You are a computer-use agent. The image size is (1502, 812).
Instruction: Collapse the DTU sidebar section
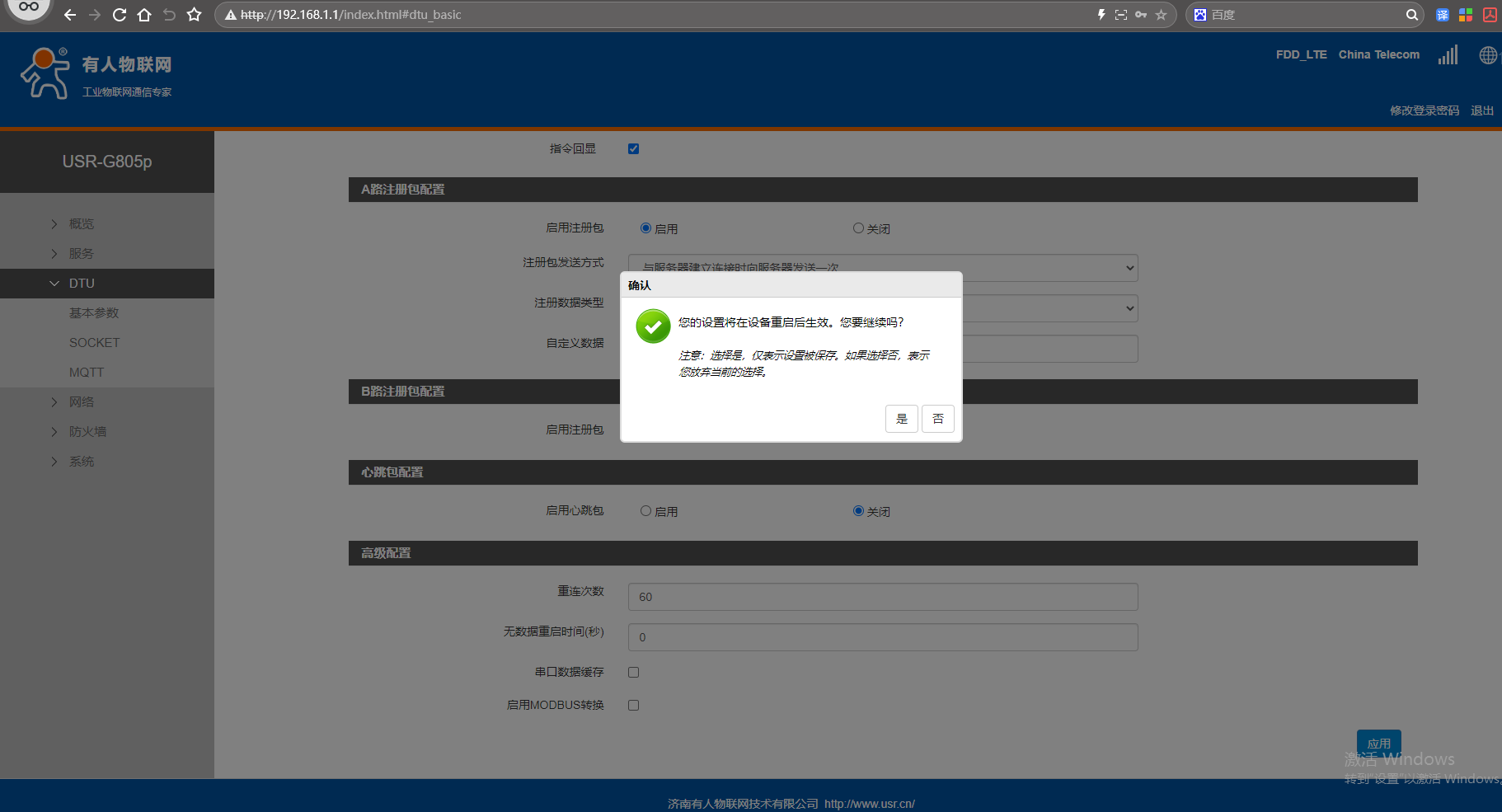pyautogui.click(x=82, y=284)
